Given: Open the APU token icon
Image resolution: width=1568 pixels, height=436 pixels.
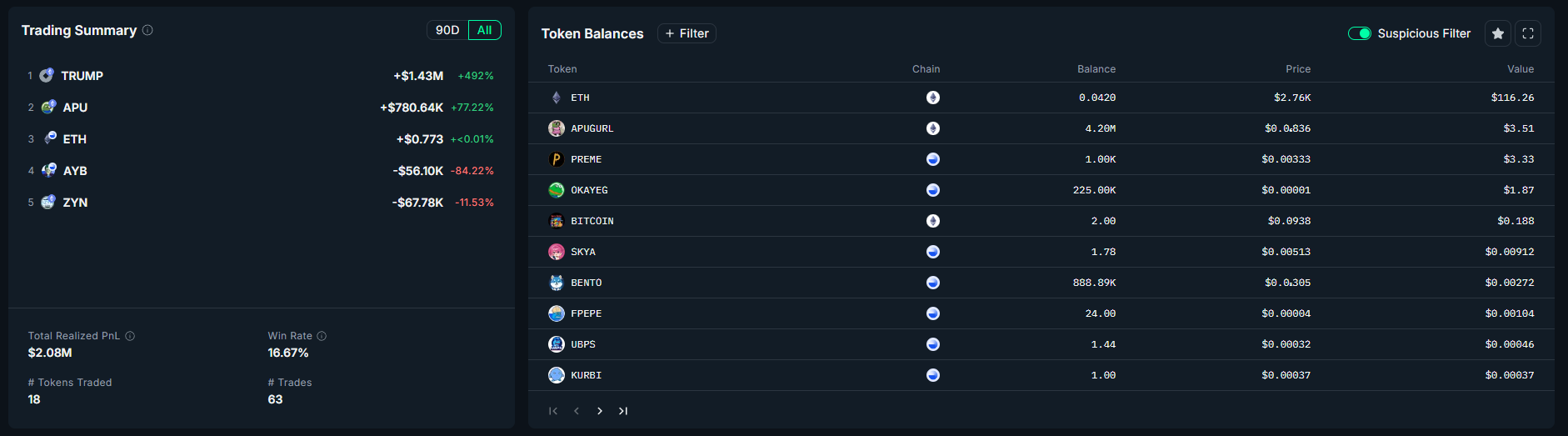Looking at the screenshot, I should (48, 107).
